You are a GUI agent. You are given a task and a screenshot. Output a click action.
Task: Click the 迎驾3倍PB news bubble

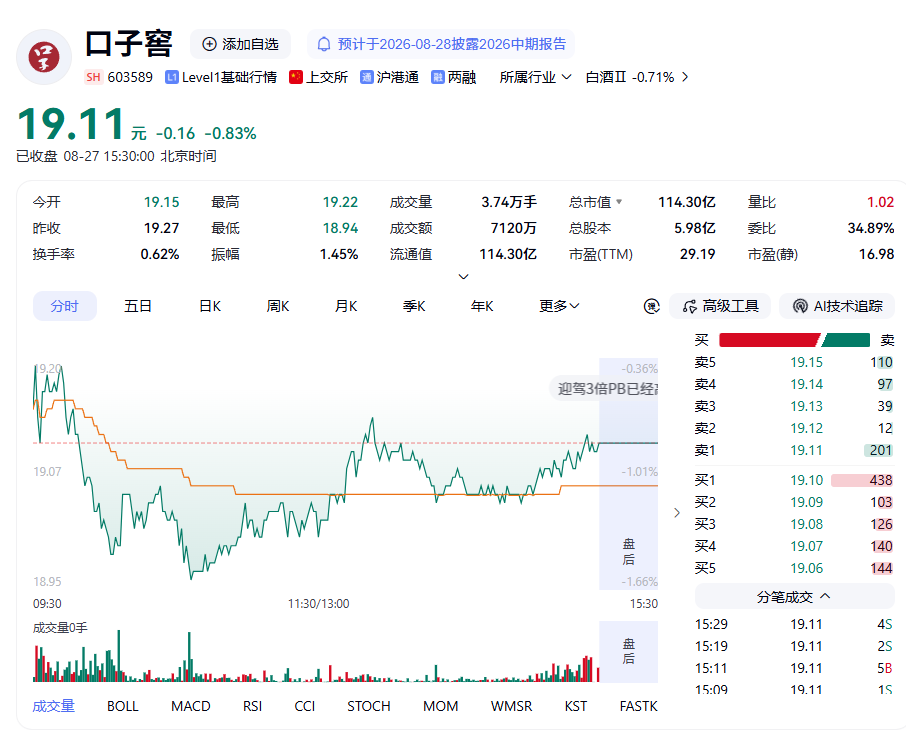point(604,389)
